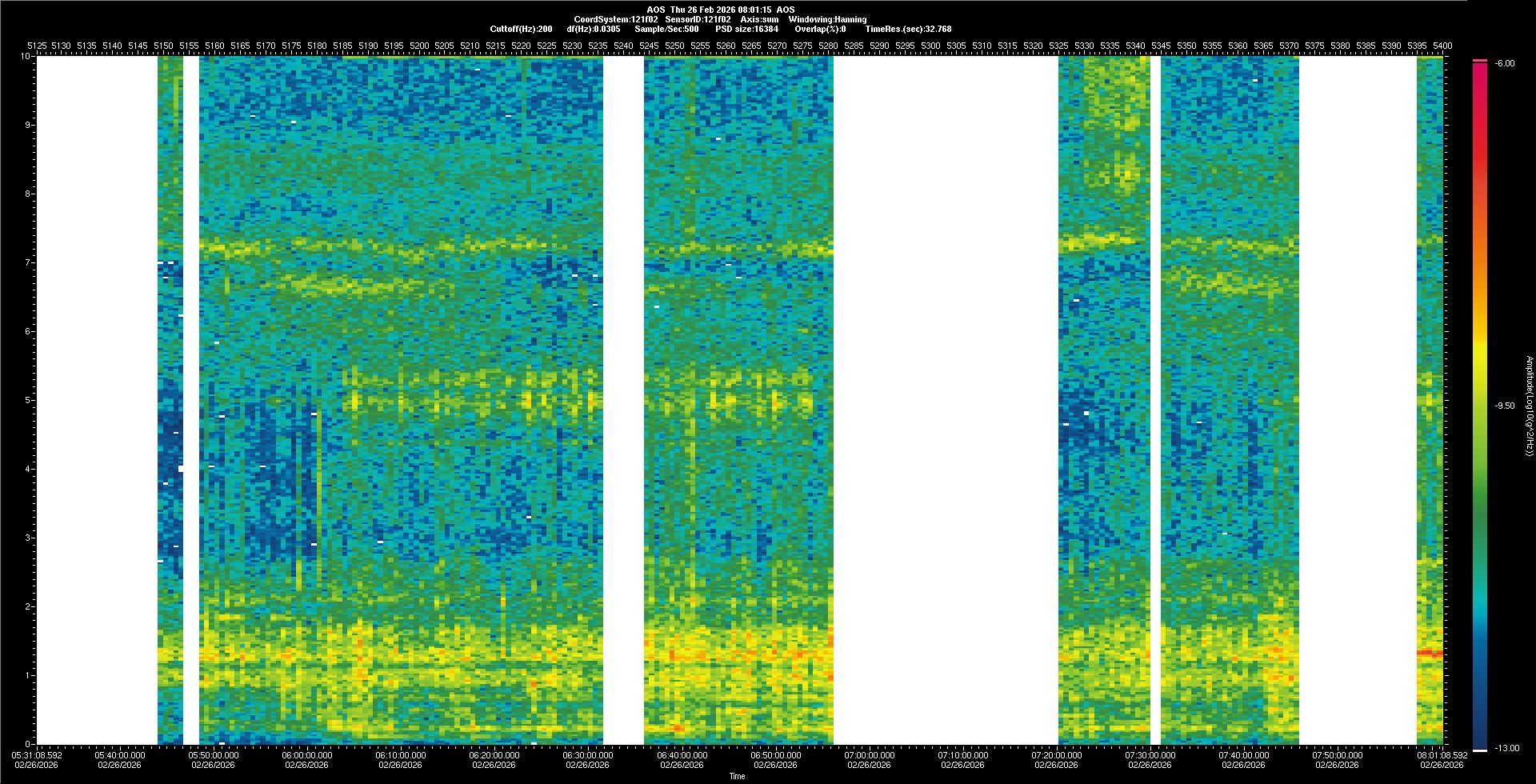Click the red region of the color scale
Image resolution: width=1536 pixels, height=784 pixels.
tap(1480, 160)
